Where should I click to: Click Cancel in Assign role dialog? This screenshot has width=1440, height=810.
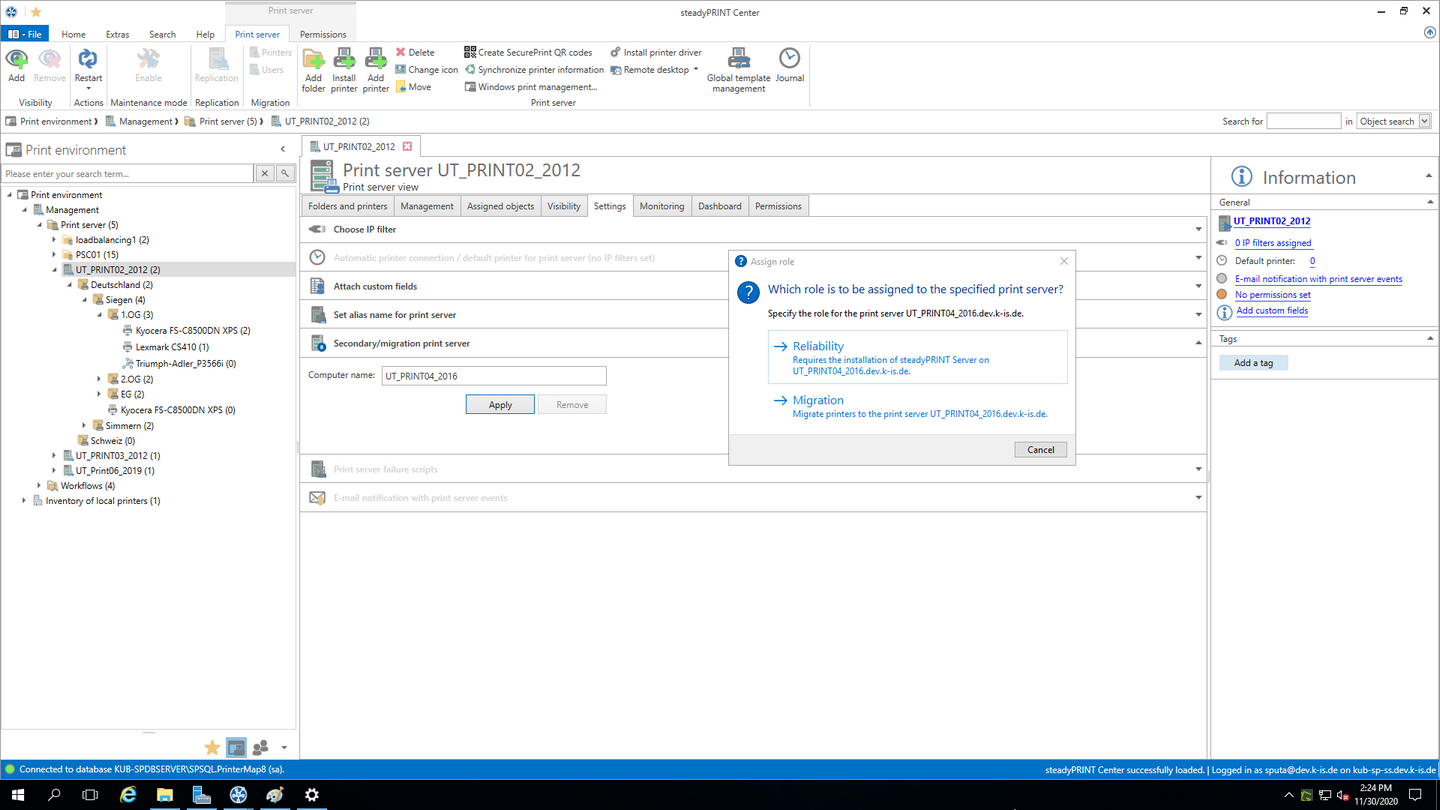click(1040, 449)
